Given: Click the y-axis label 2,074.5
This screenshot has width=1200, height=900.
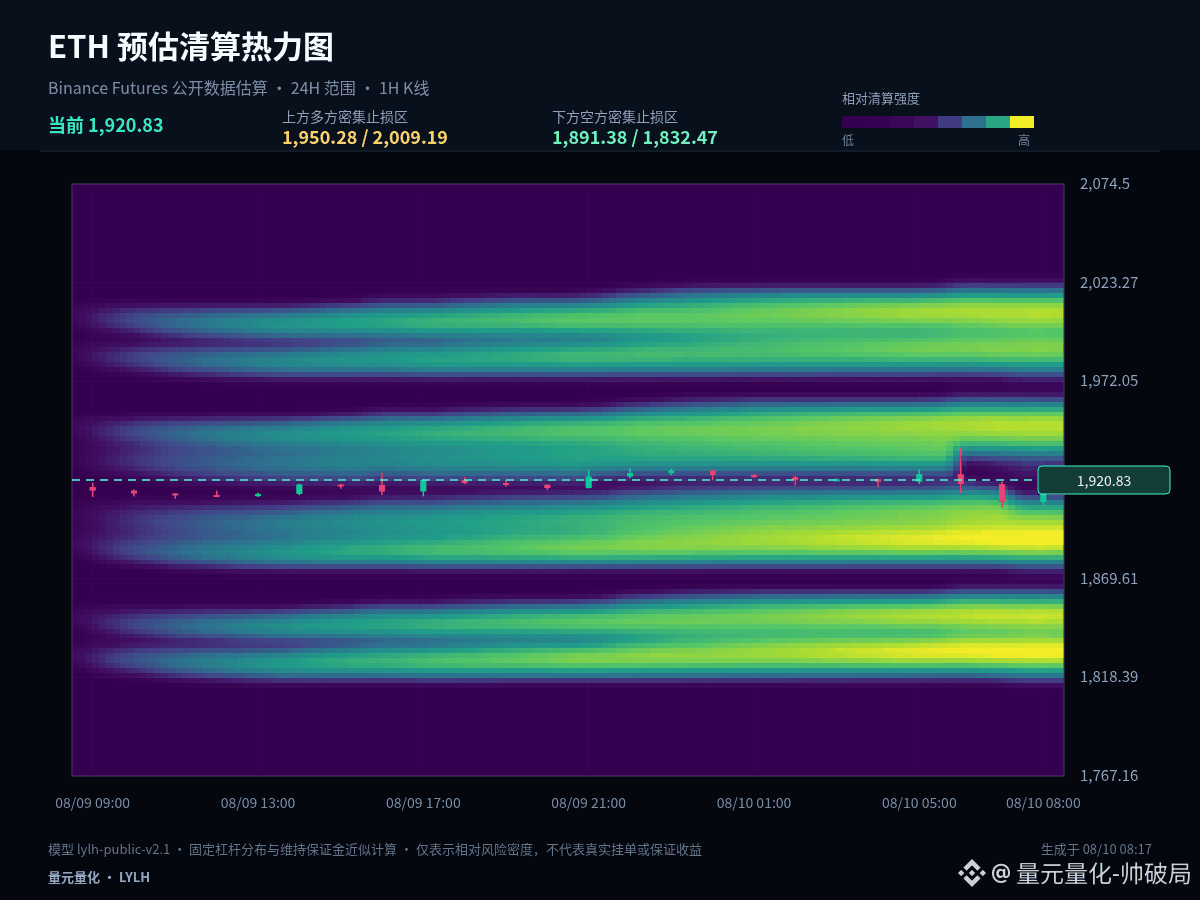Looking at the screenshot, I should click(1105, 184).
